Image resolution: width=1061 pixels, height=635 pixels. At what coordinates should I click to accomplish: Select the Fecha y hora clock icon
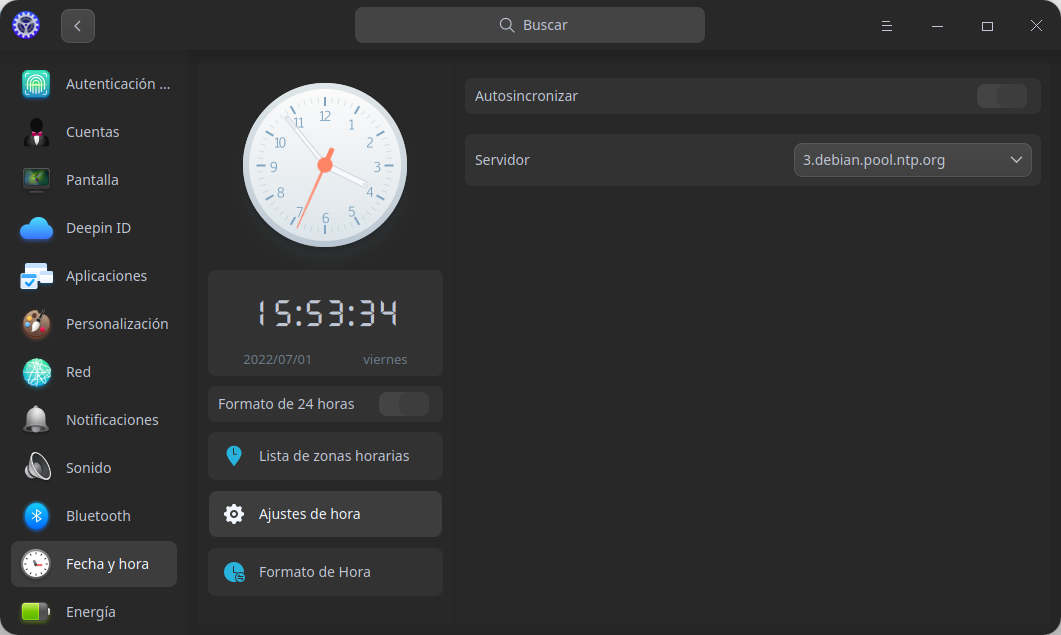(36, 564)
